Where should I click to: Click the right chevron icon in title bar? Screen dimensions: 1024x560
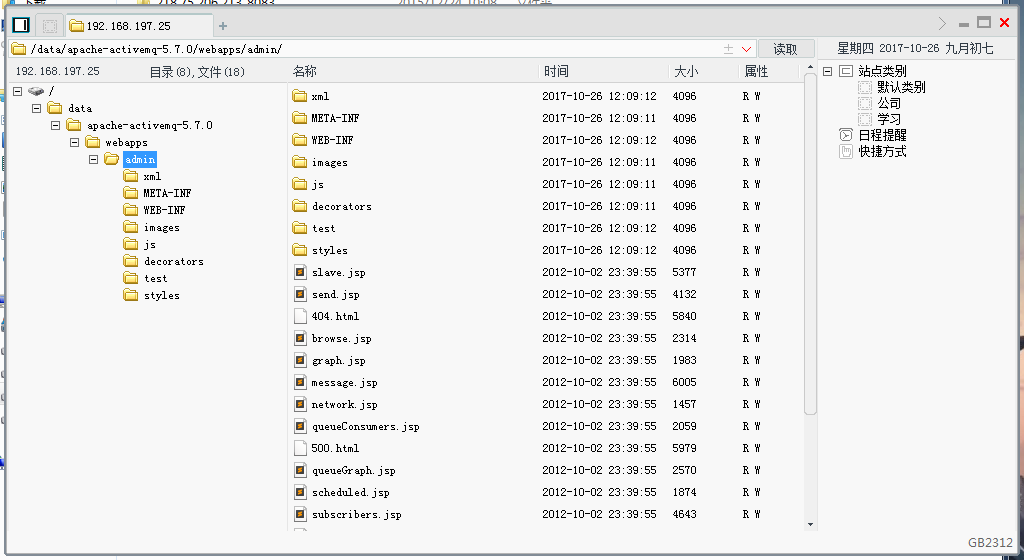pos(942,24)
